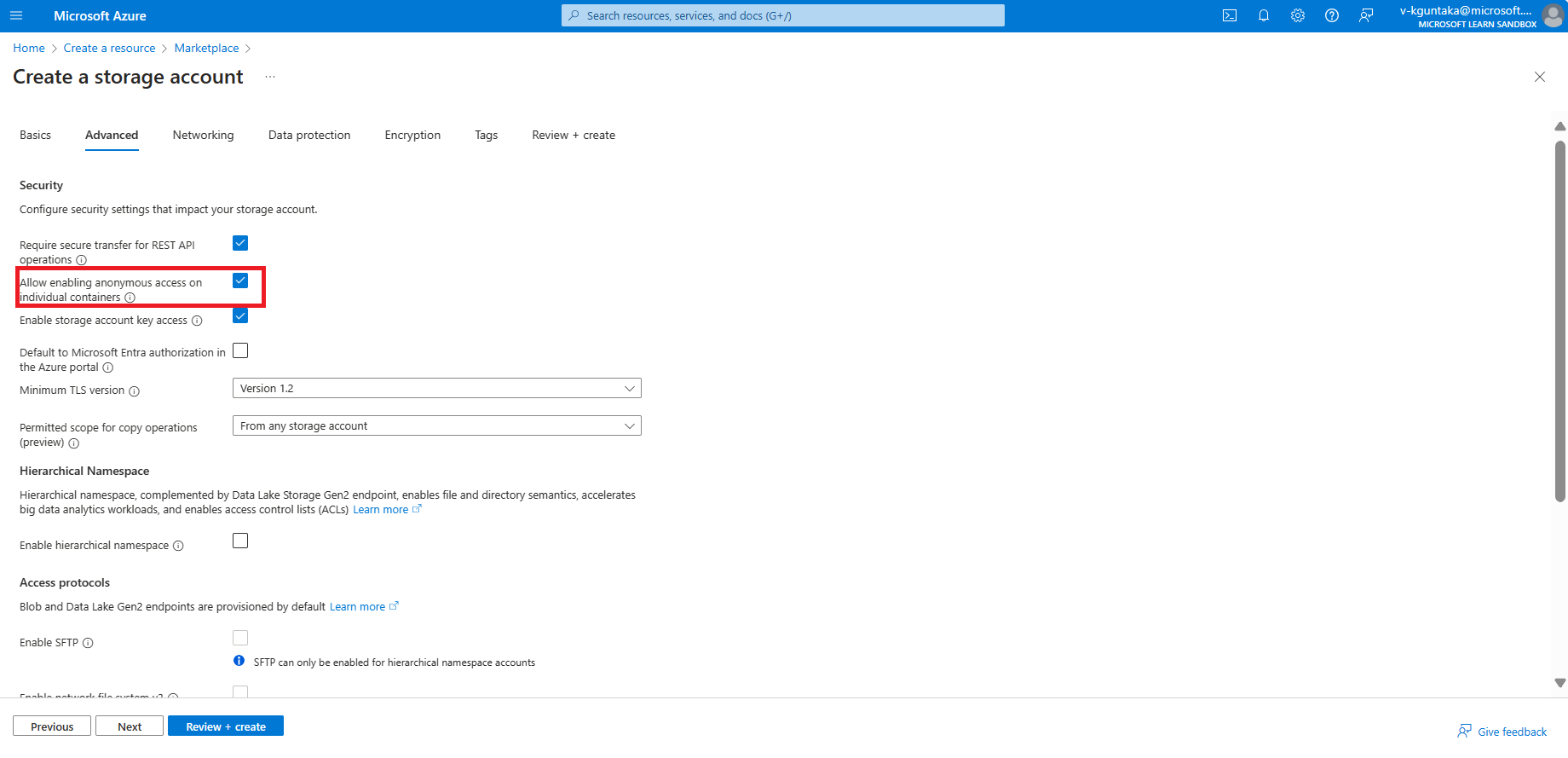The image size is (1568, 758).
Task: Click the top bar feedback icon
Action: (1366, 15)
